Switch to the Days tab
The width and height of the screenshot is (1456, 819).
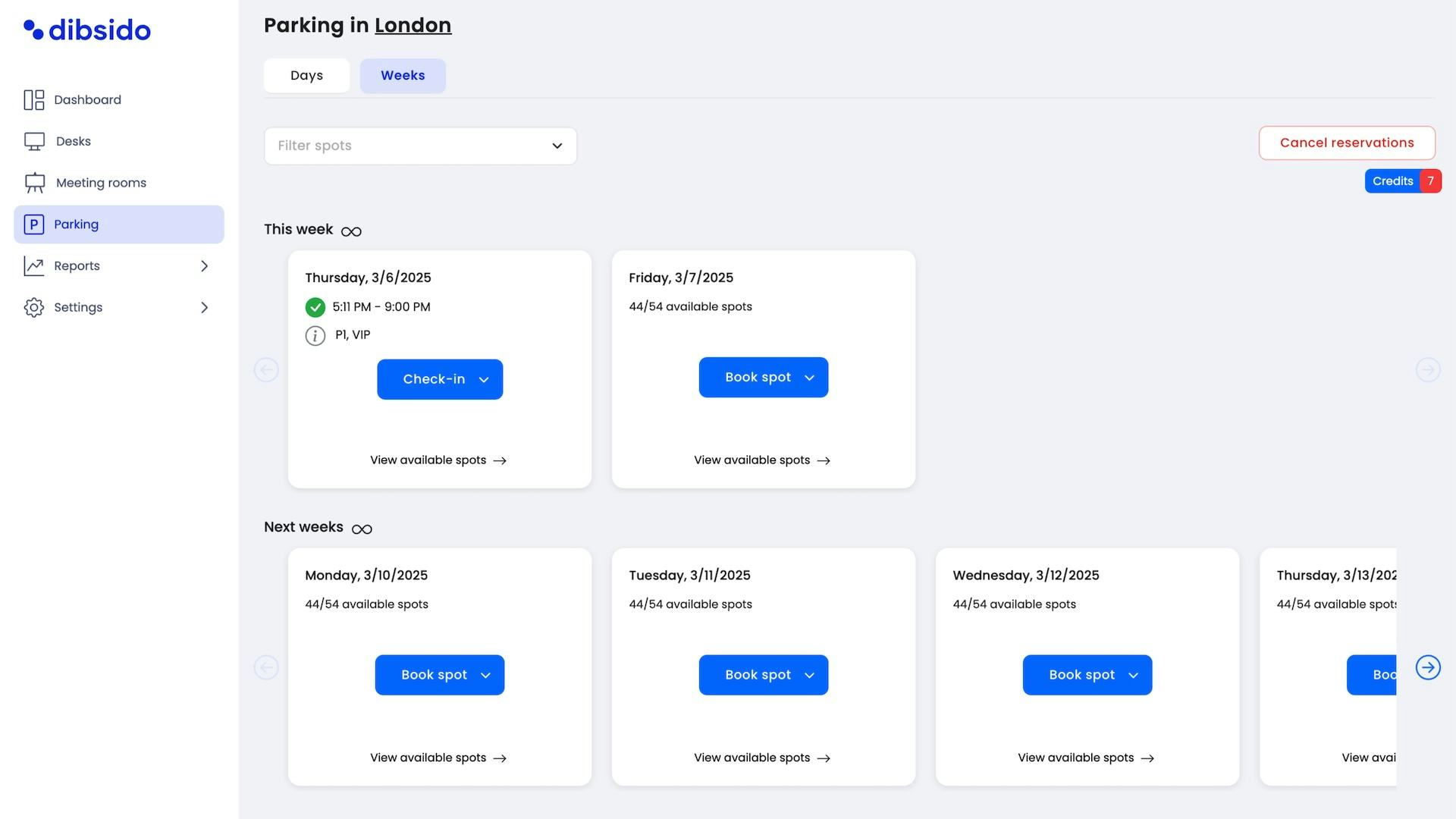click(x=306, y=76)
